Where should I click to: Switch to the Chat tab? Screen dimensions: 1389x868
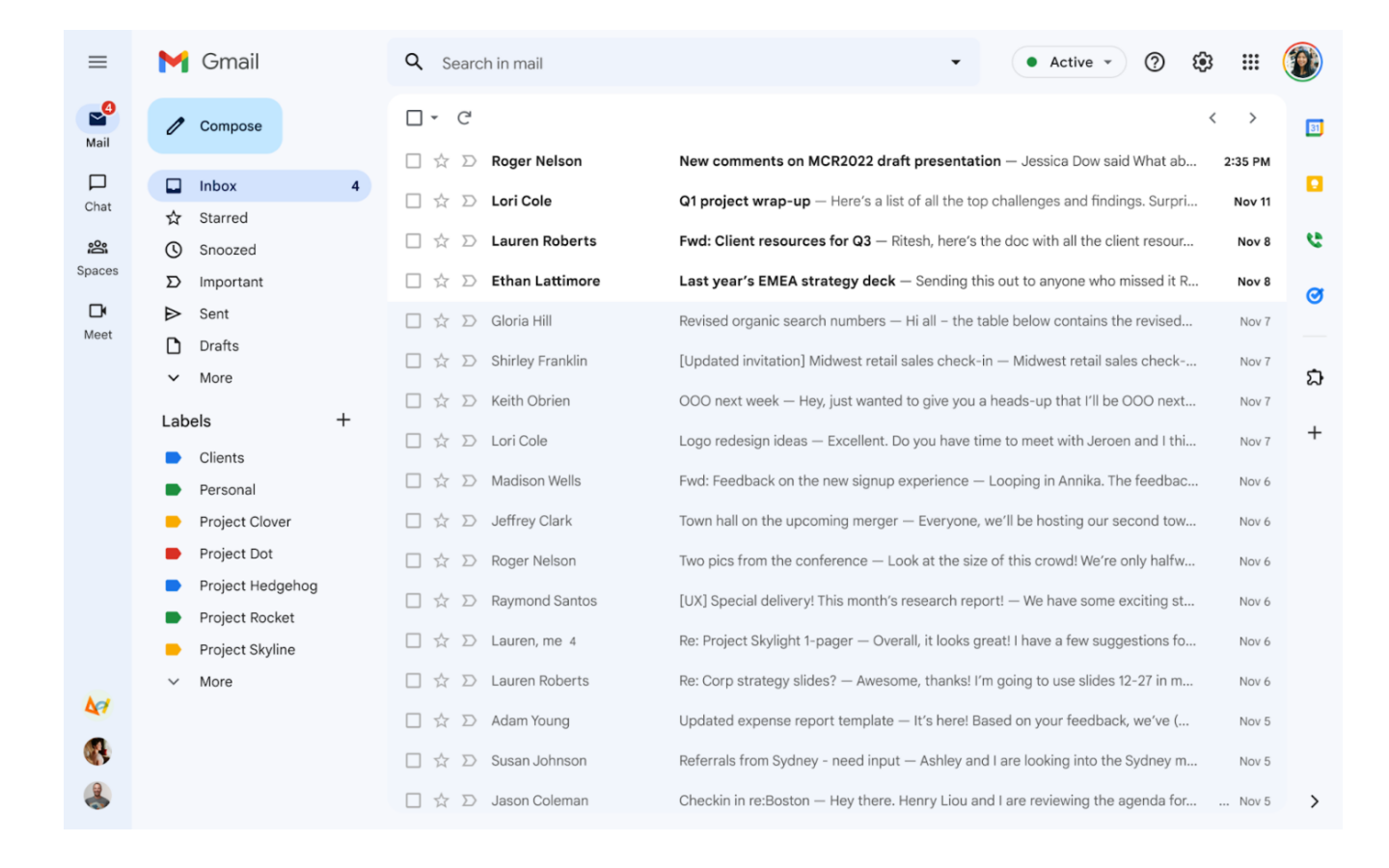[x=97, y=192]
